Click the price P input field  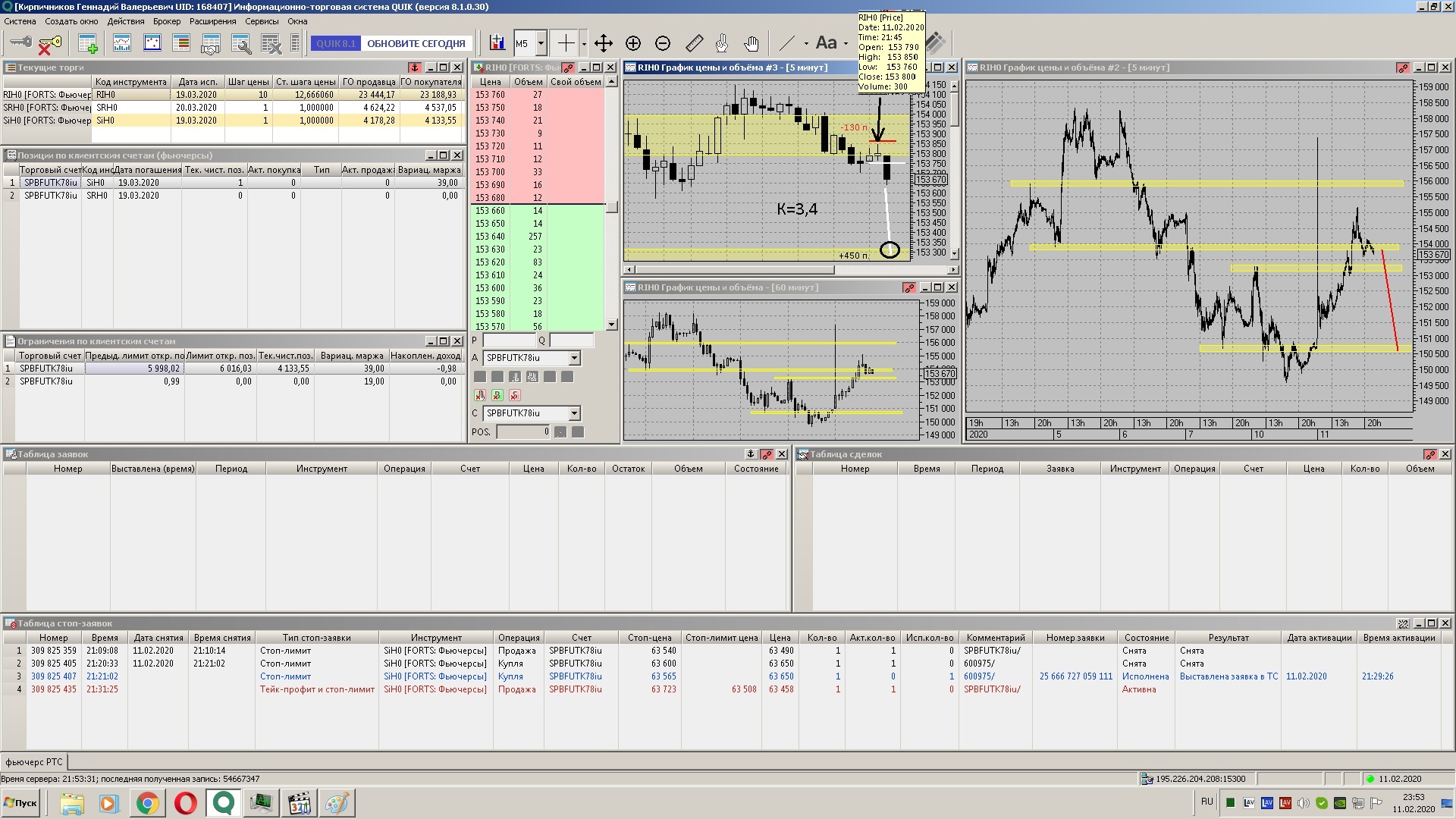point(508,340)
